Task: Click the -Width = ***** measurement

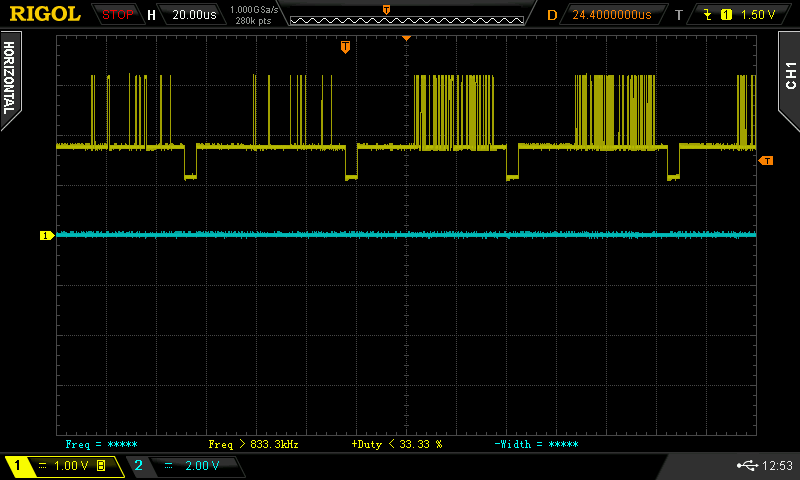Action: coord(536,444)
